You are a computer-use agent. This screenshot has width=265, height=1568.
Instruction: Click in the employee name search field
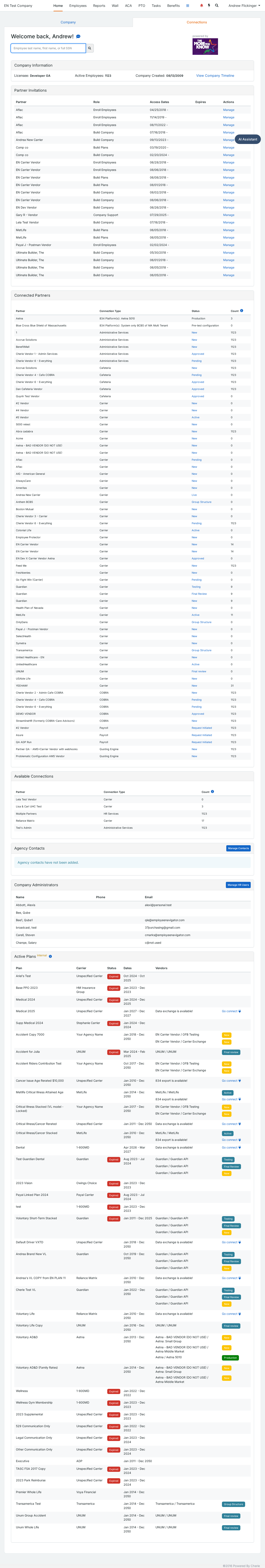48,48
